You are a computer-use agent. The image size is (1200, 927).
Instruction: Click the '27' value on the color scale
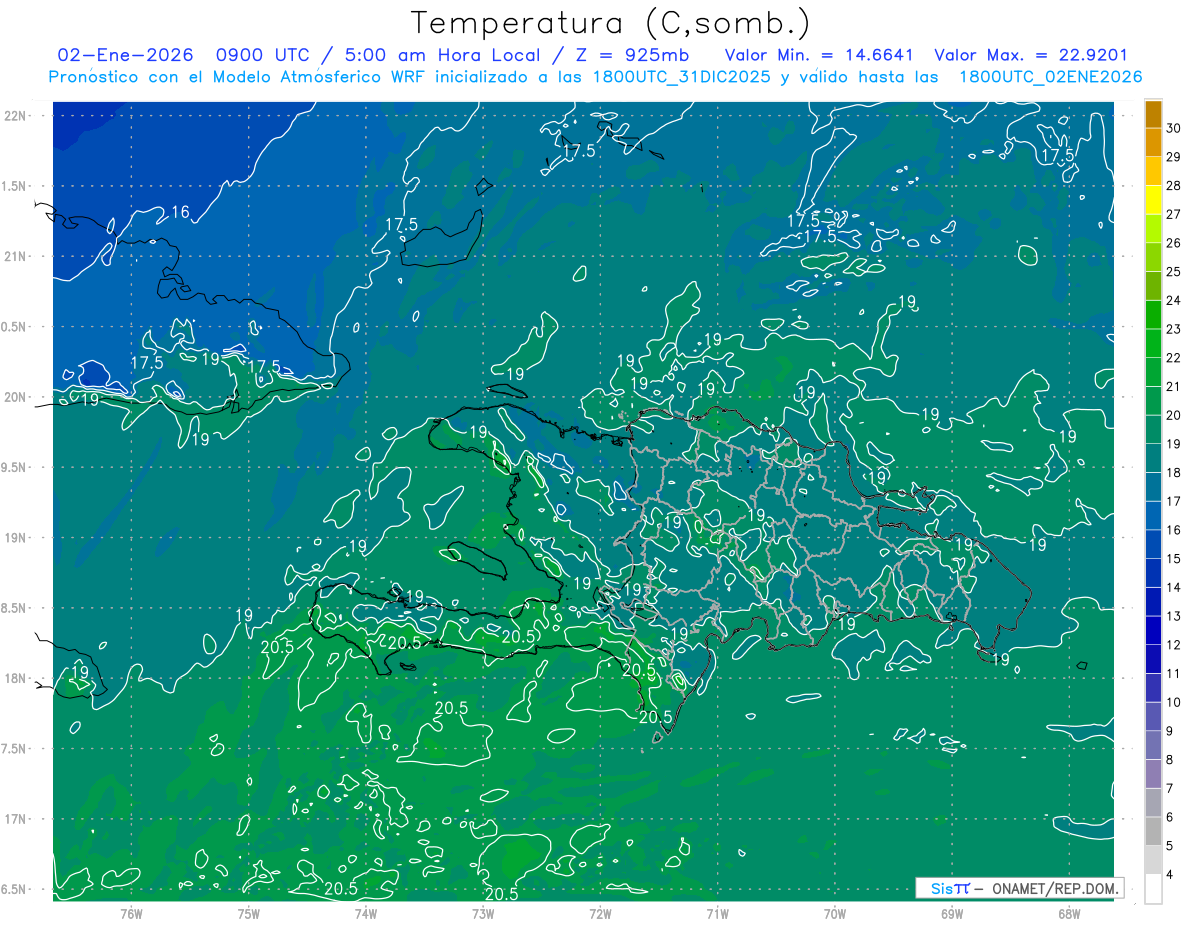pos(1174,214)
